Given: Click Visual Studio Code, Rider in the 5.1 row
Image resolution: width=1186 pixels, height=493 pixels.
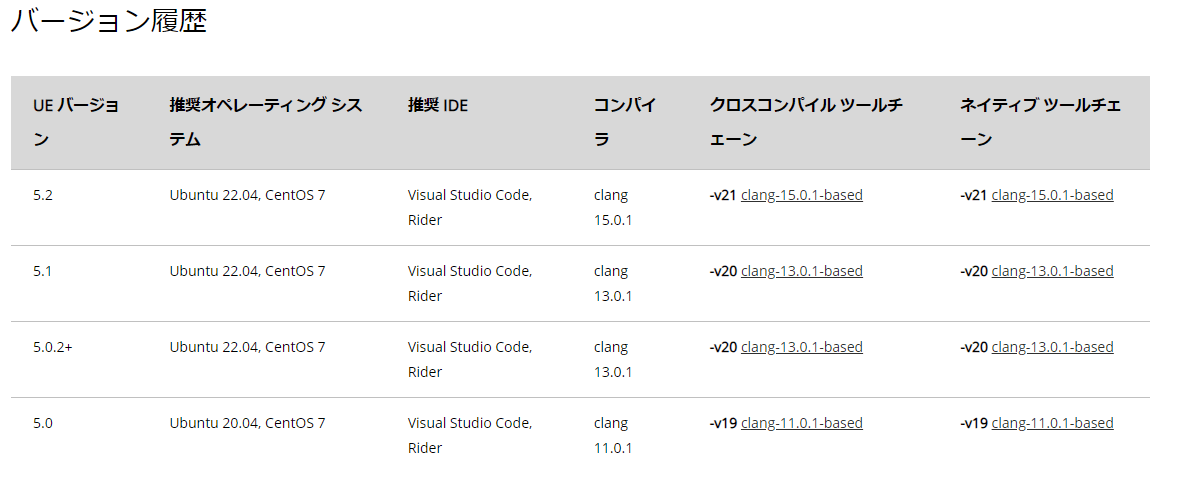Looking at the screenshot, I should tap(470, 284).
